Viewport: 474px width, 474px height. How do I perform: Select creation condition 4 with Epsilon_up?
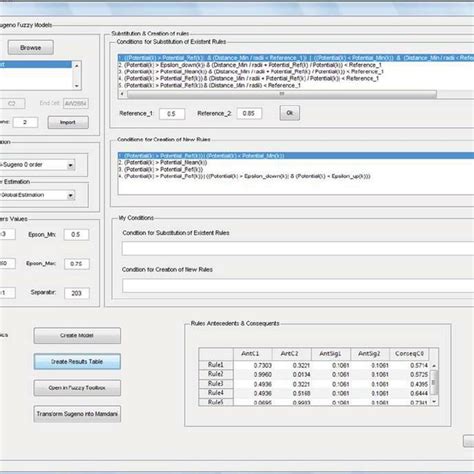click(x=296, y=176)
